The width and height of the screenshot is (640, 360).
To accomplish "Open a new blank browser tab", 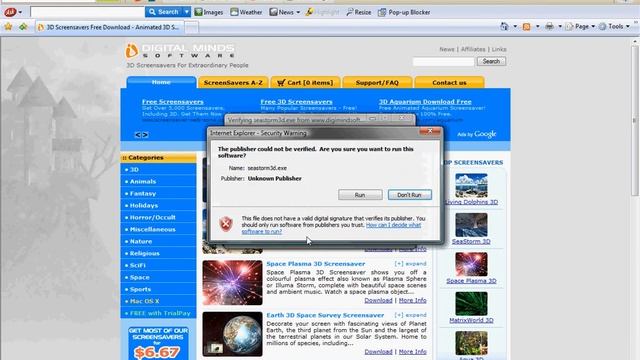I will pos(191,27).
